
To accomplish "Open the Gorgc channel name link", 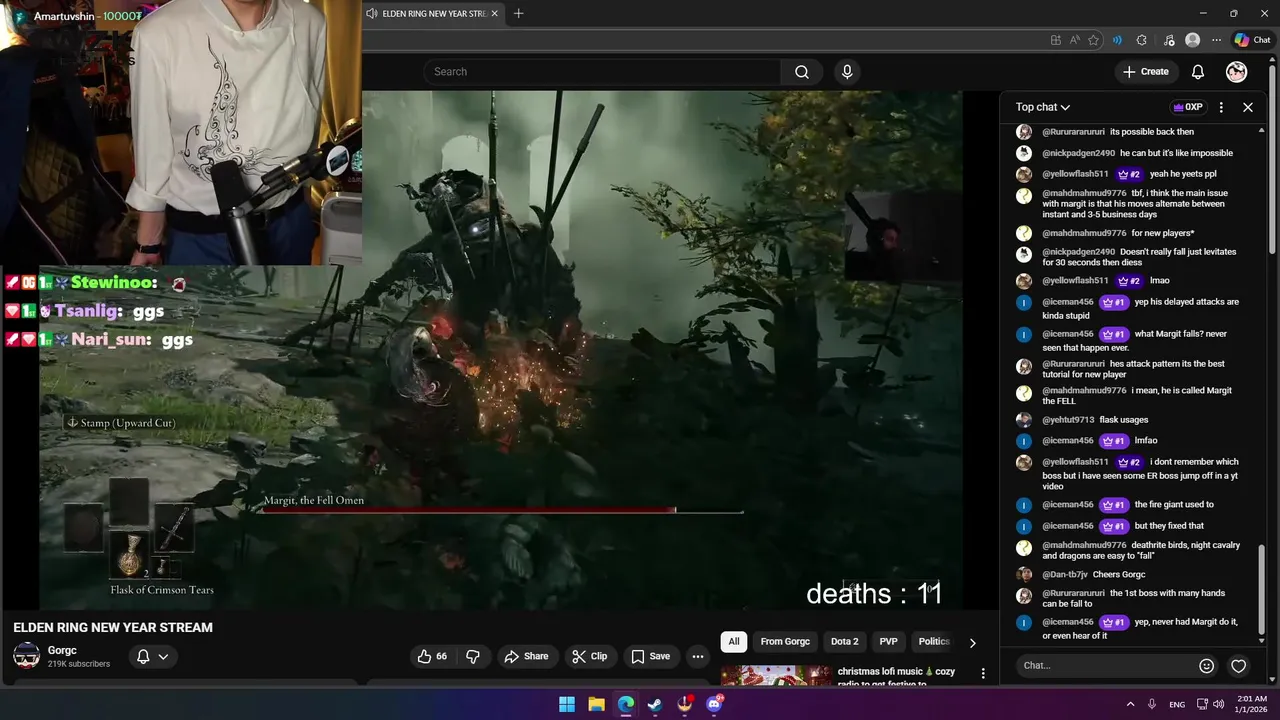I will coord(62,651).
